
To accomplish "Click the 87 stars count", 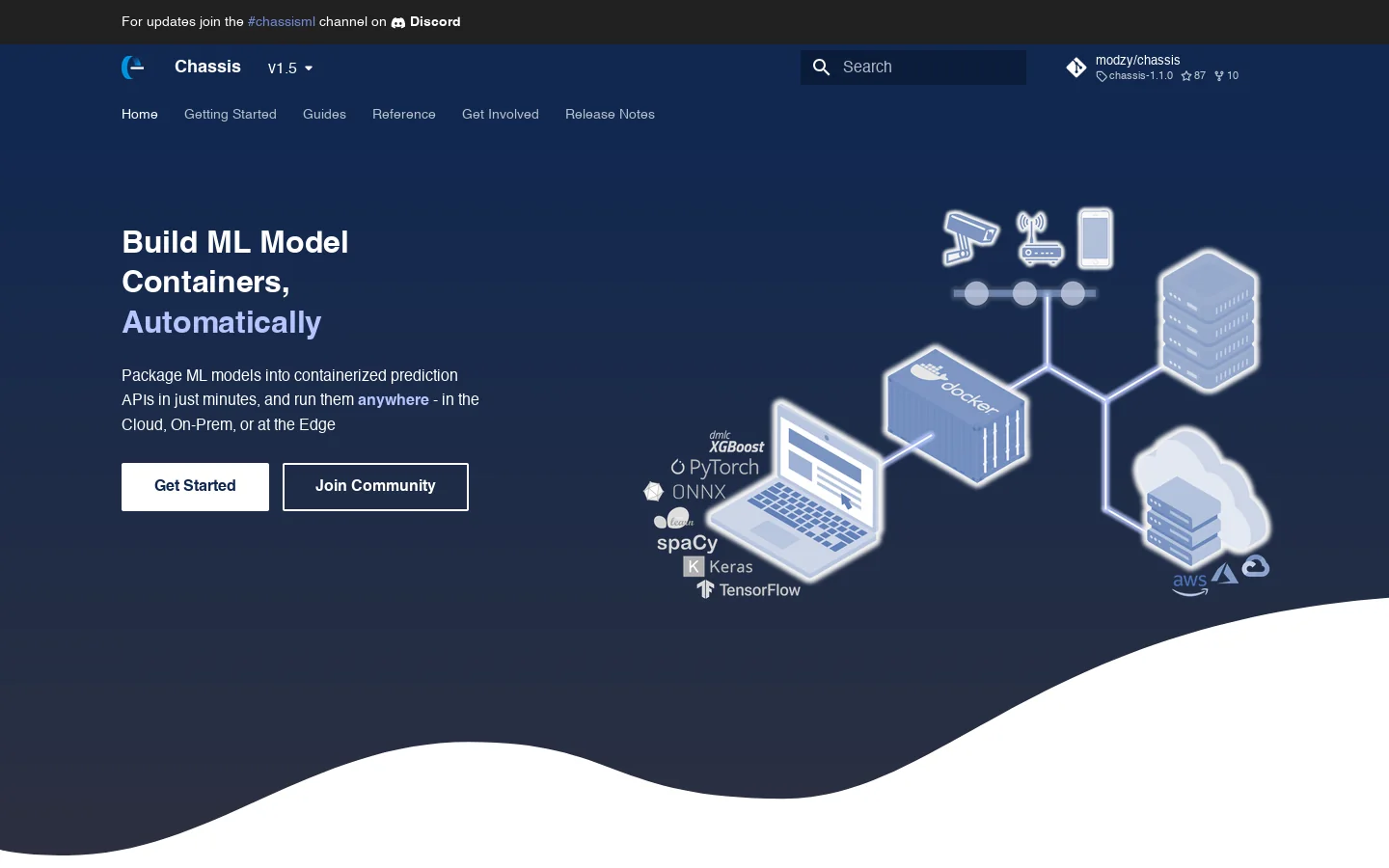I will pos(1193,75).
